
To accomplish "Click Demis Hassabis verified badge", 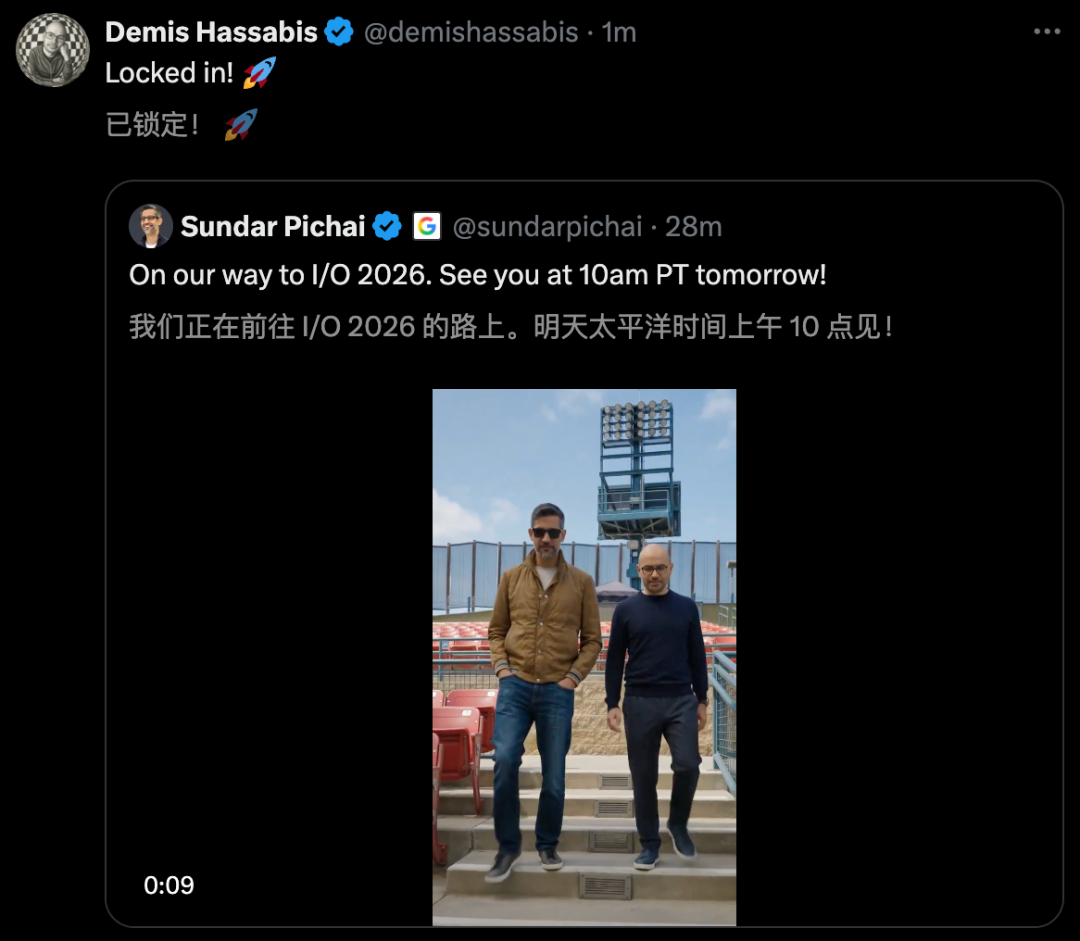I will (339, 32).
